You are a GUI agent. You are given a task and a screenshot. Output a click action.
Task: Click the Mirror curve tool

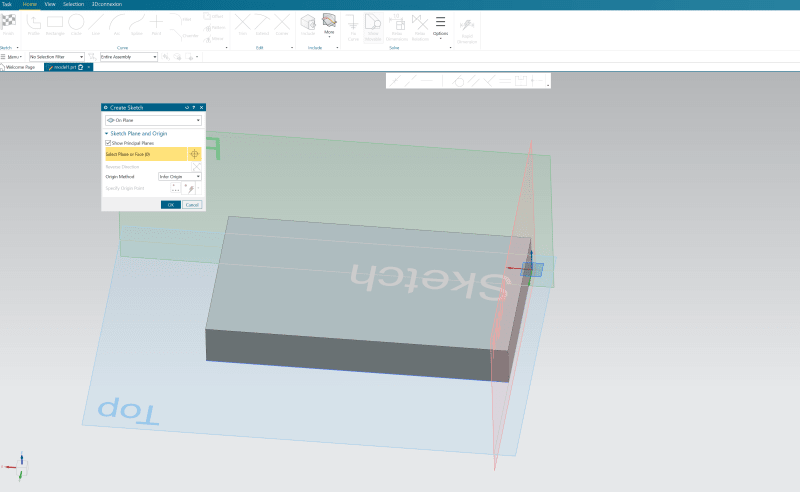[x=214, y=39]
